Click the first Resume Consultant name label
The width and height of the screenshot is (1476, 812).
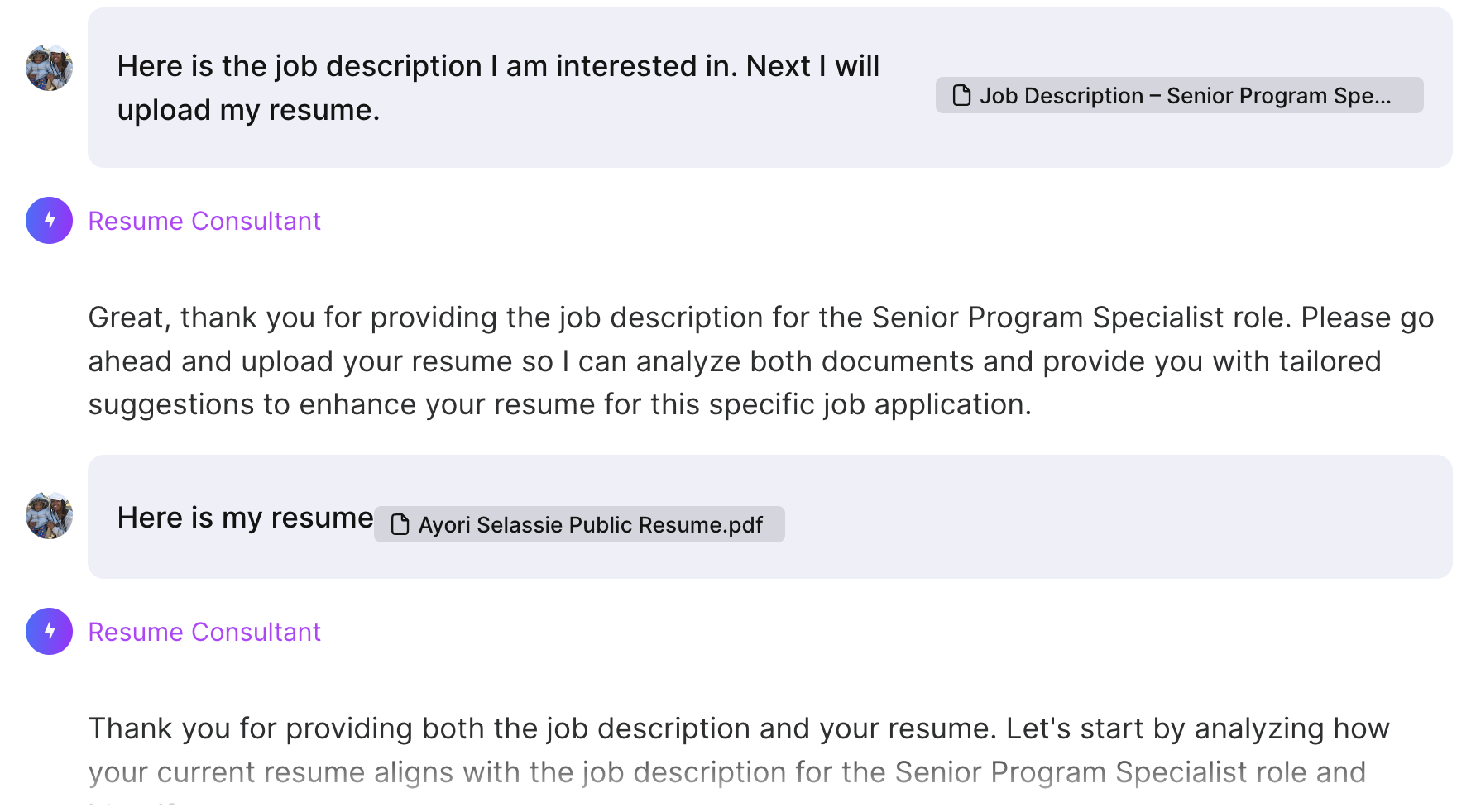pos(204,221)
